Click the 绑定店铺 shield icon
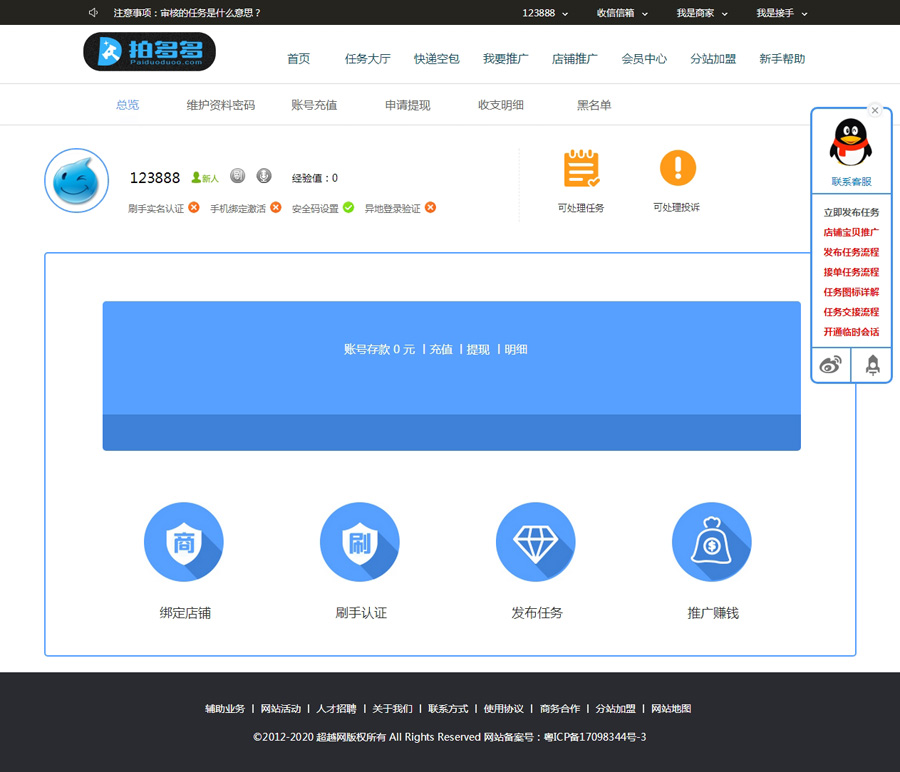Viewport: 900px width, 772px height. coord(183,542)
